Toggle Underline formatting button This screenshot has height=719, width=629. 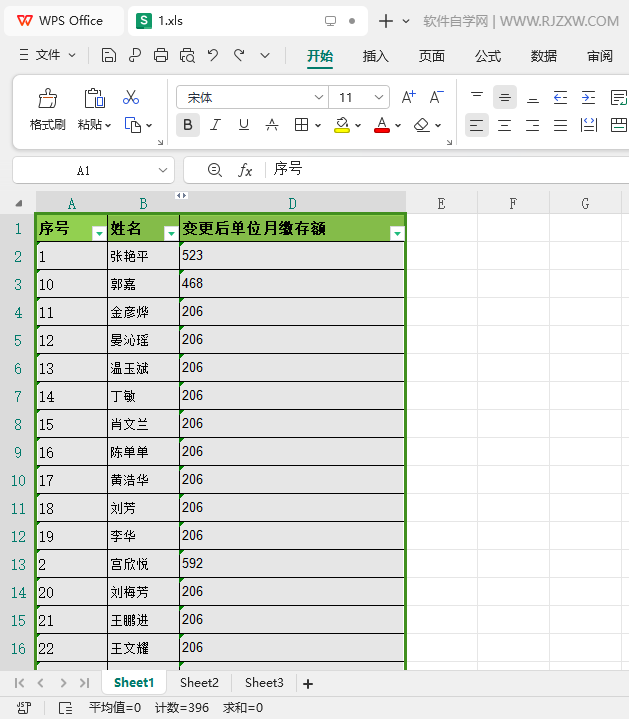click(244, 125)
